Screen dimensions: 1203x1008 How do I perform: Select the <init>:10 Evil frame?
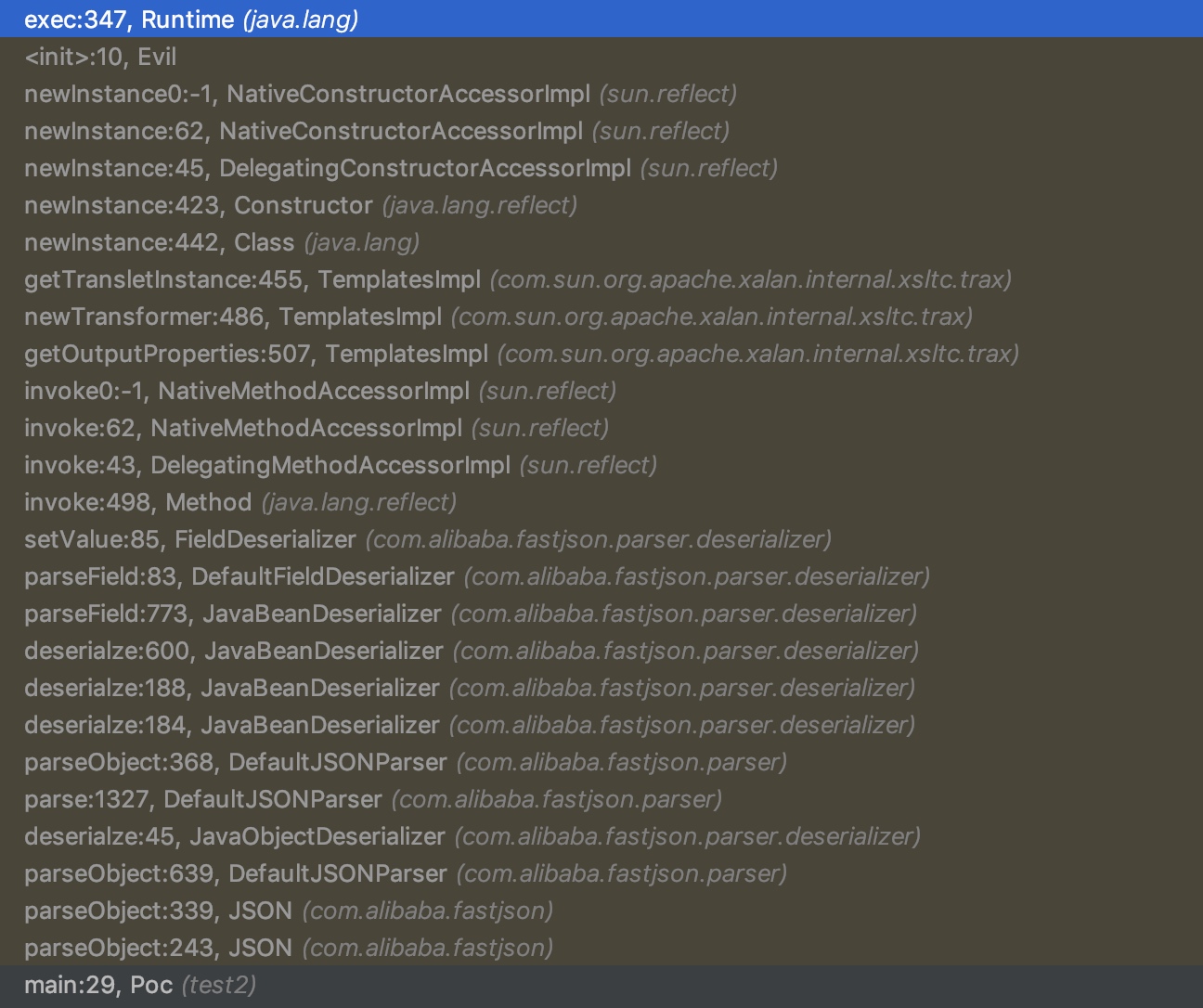601,57
